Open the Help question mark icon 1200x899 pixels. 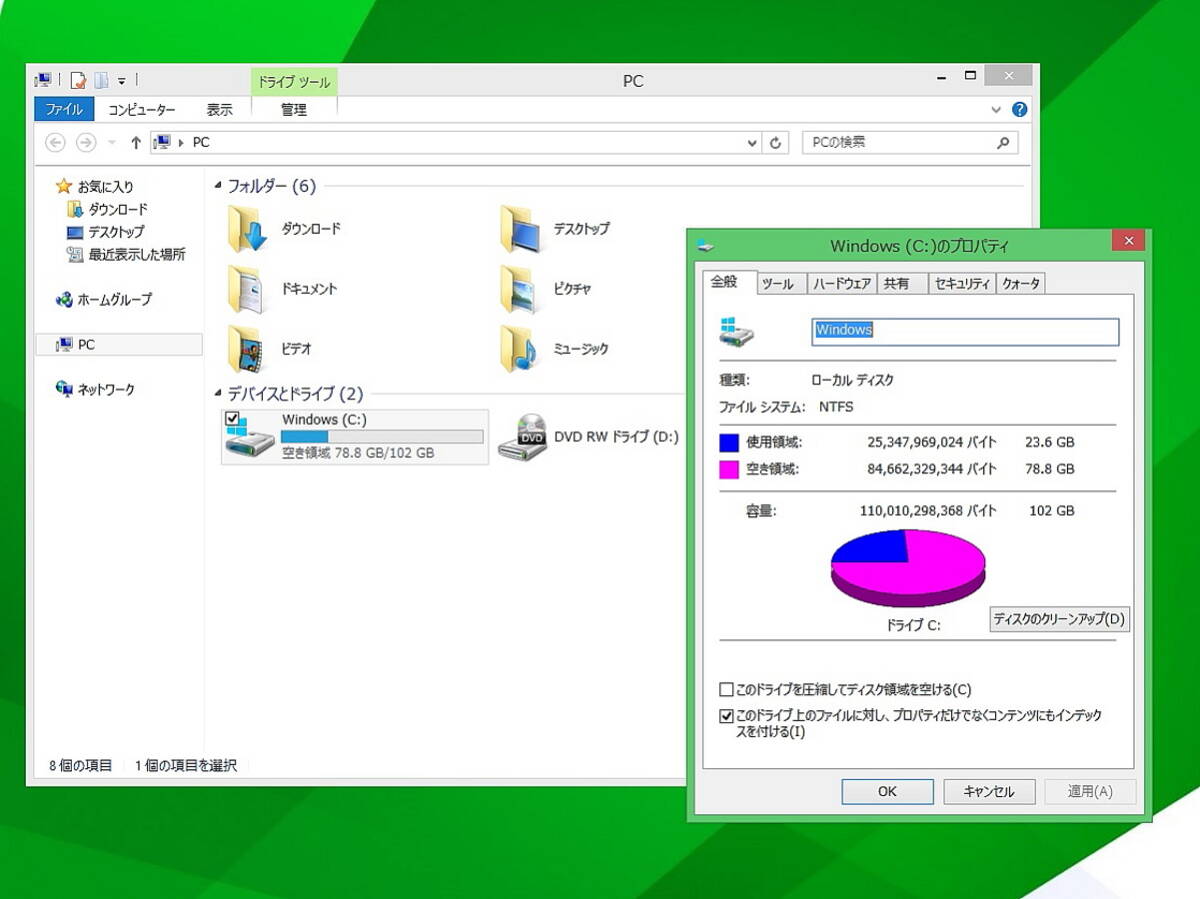[x=1020, y=110]
